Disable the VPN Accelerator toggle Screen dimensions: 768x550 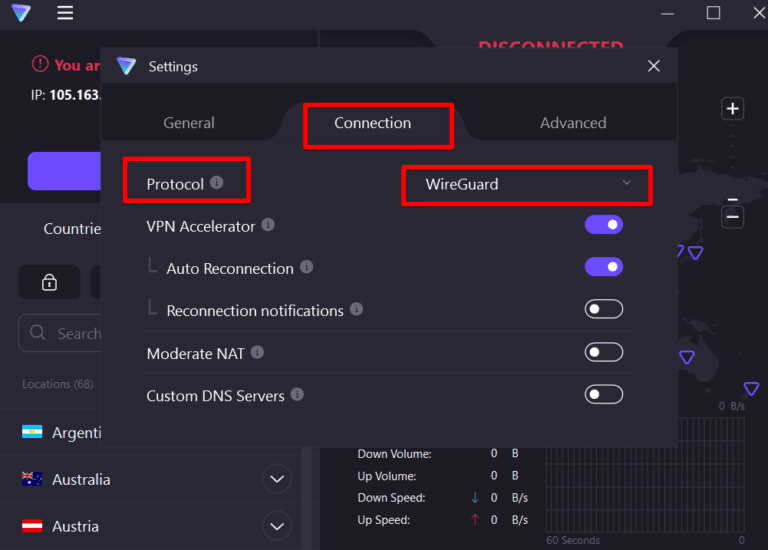604,225
